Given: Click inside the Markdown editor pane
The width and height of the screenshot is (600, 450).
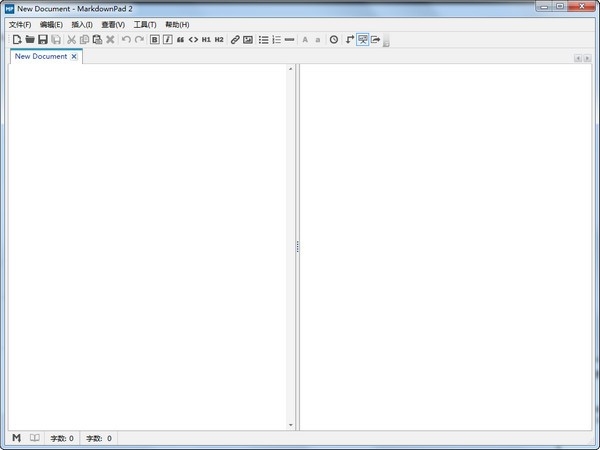Looking at the screenshot, I should pos(148,247).
